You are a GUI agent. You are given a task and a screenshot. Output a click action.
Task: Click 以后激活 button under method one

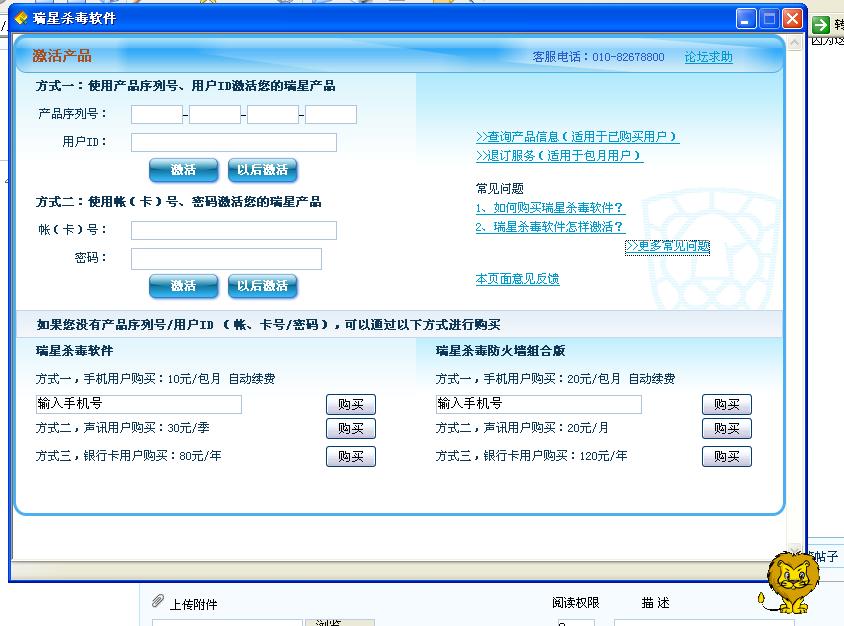pyautogui.click(x=263, y=170)
